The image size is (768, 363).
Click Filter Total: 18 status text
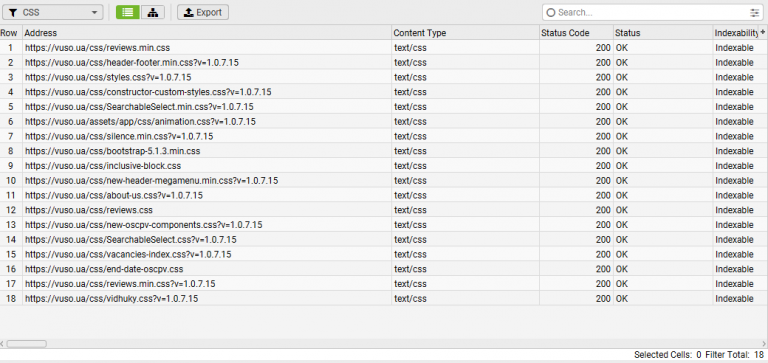pyautogui.click(x=734, y=355)
